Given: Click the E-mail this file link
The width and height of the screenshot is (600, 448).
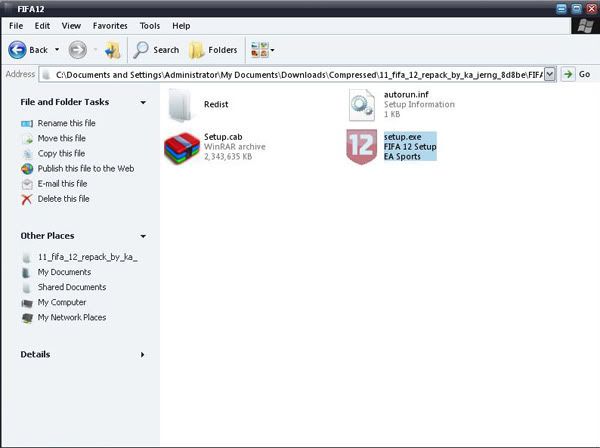Looking at the screenshot, I should pos(62,184).
